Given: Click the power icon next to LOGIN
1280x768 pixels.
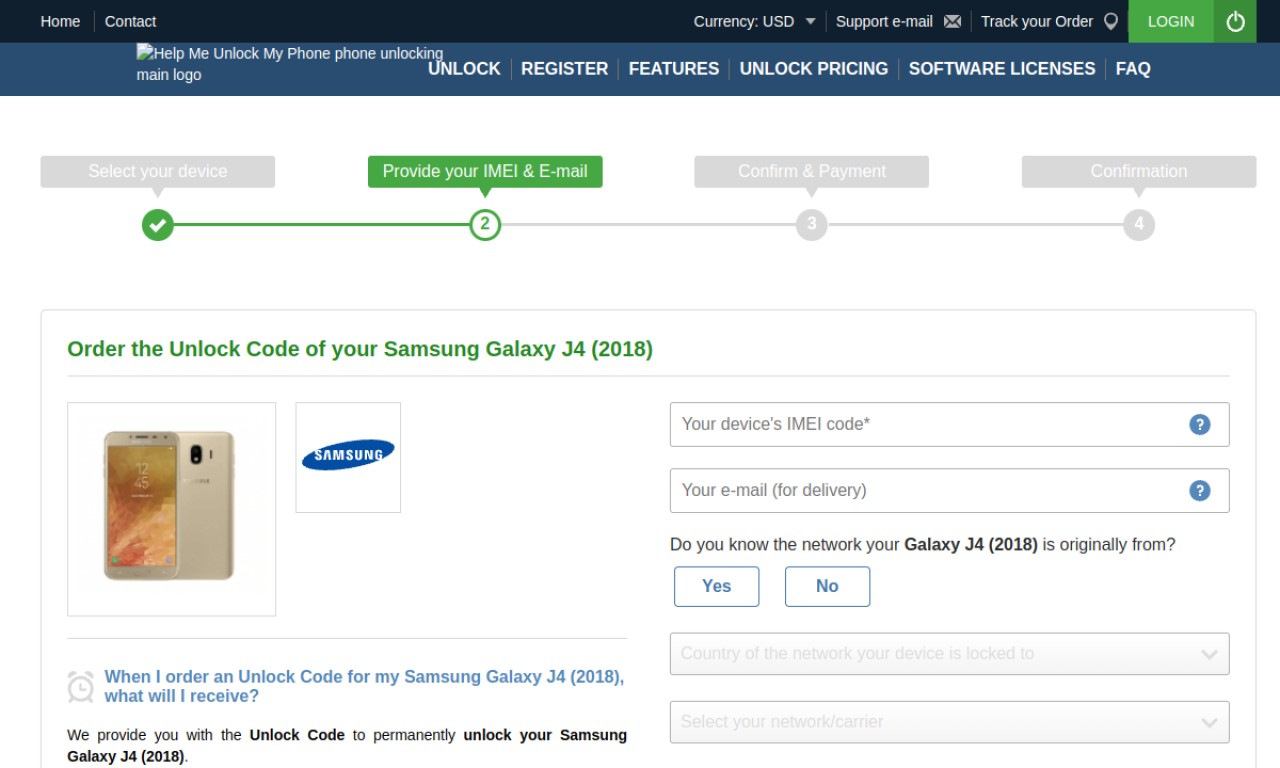Looking at the screenshot, I should coord(1235,21).
